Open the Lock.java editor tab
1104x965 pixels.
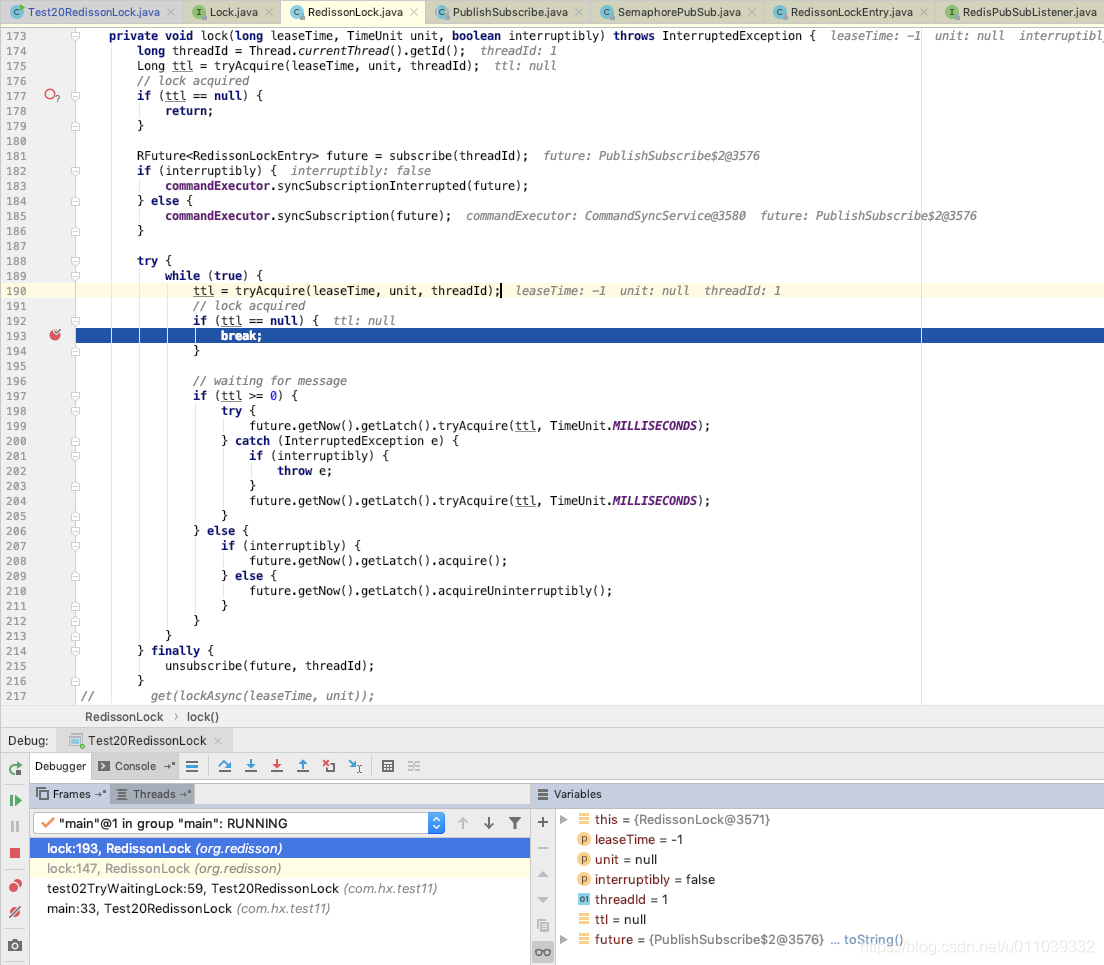coord(234,12)
